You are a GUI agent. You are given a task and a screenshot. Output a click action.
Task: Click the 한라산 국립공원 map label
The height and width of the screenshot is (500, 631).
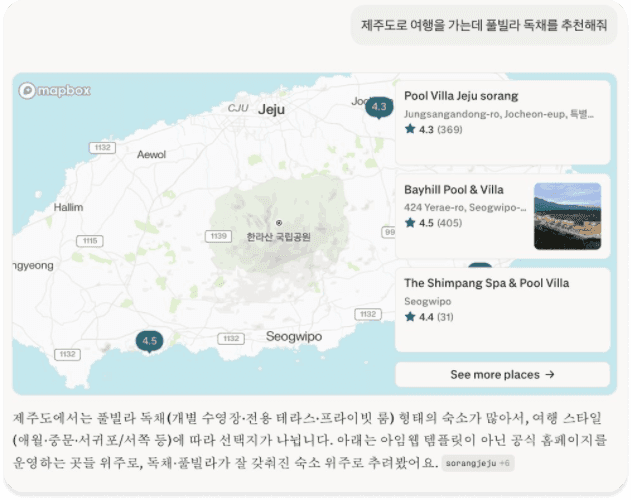278,237
